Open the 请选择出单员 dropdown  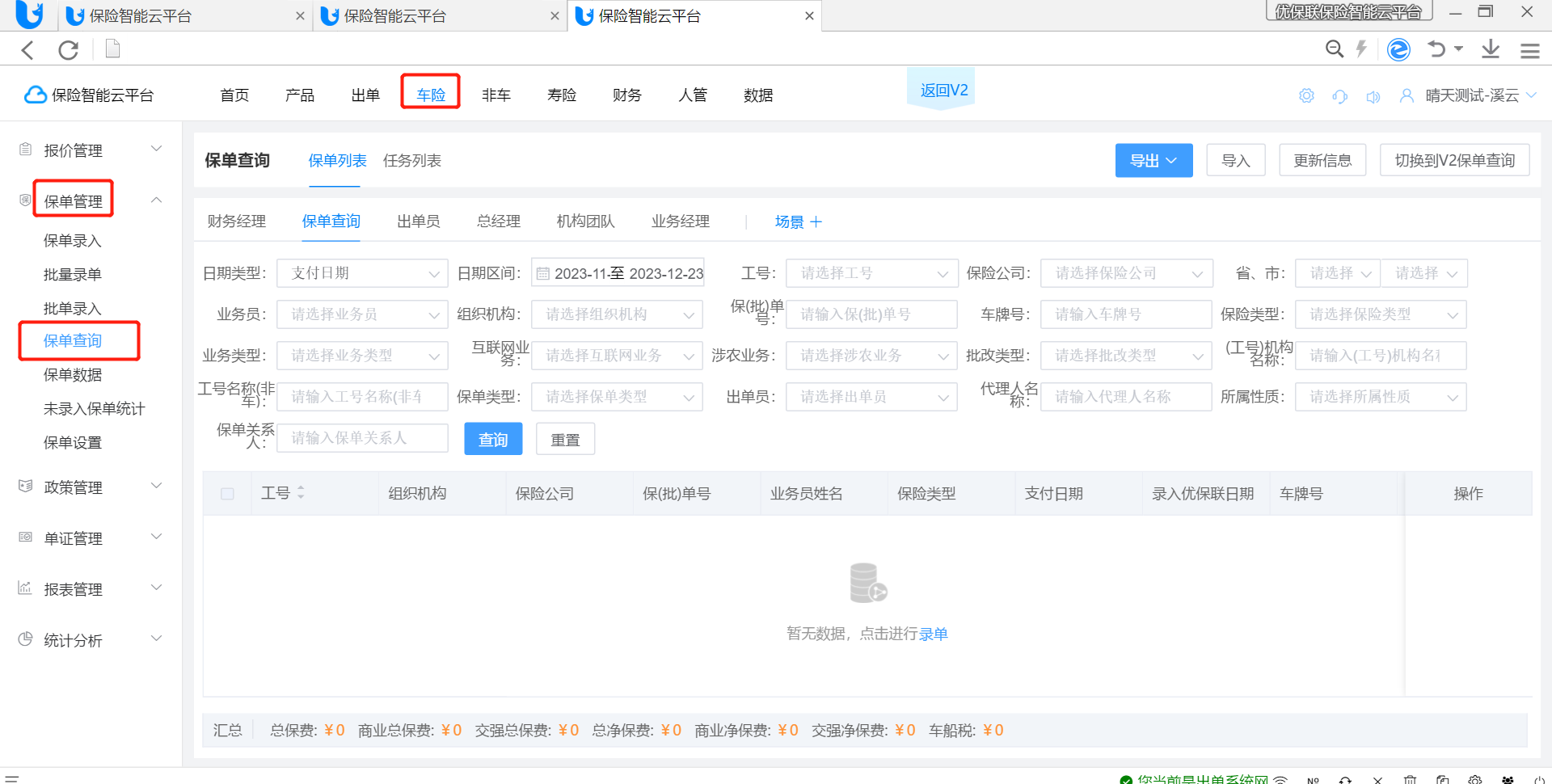pyautogui.click(x=871, y=397)
